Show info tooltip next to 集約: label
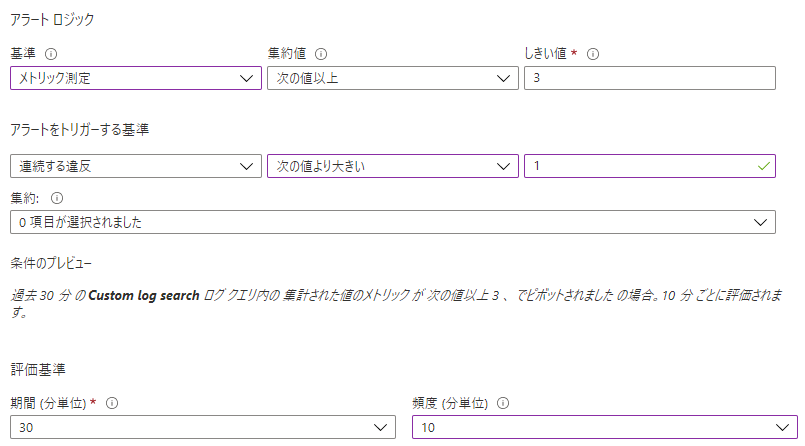Viewport: 805px width, 446px height. pos(57,198)
